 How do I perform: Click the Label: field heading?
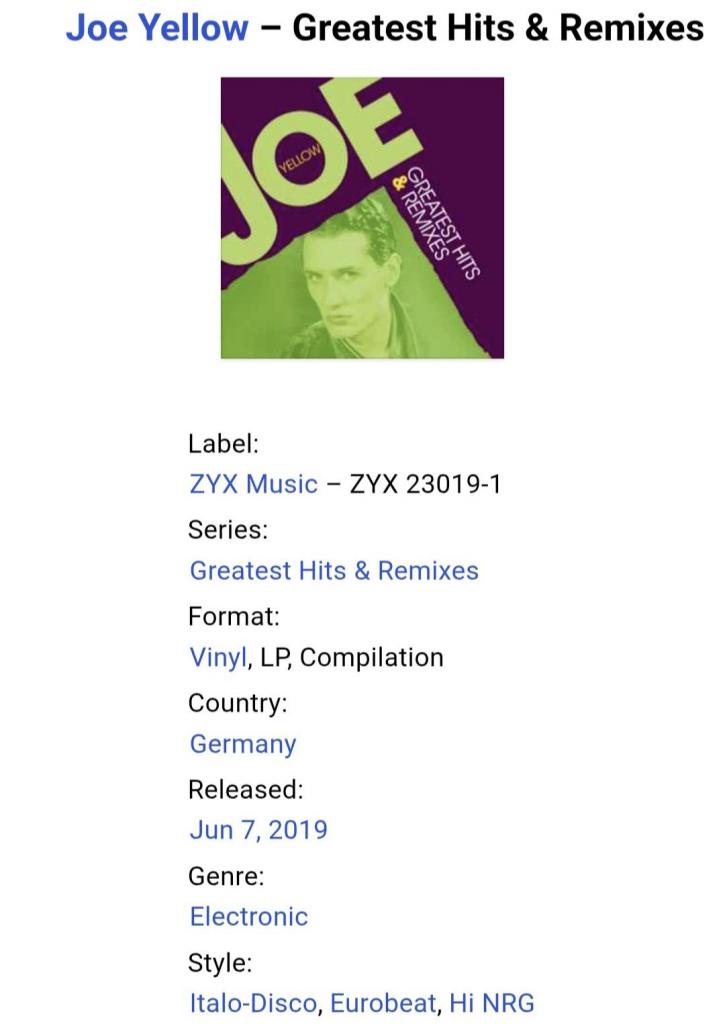pos(223,443)
